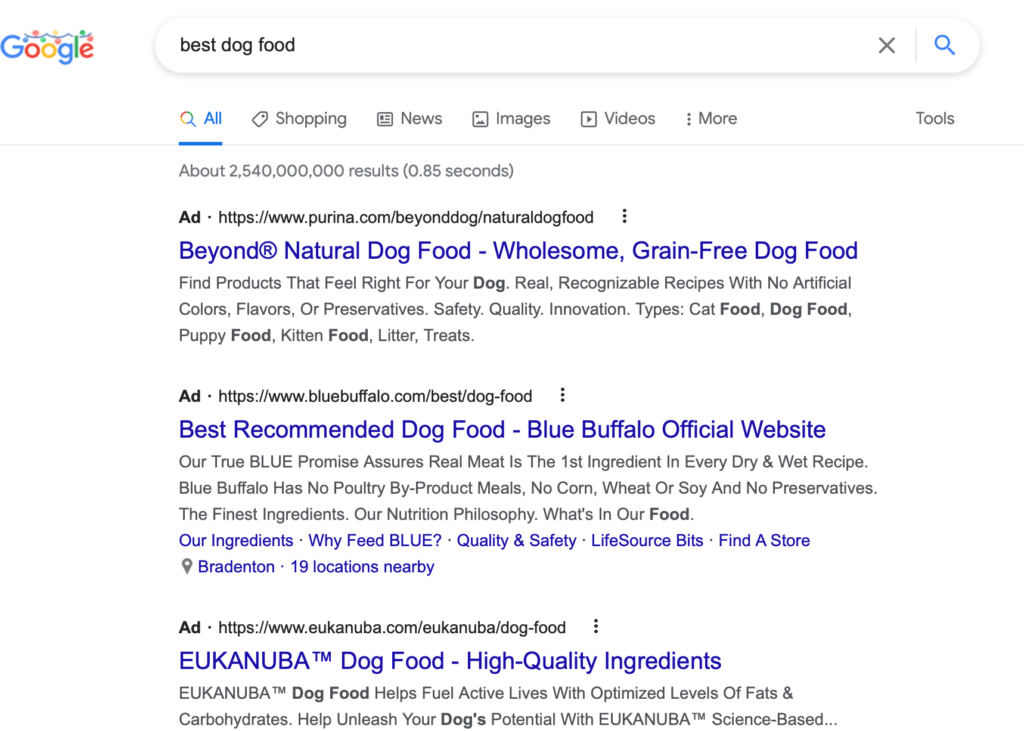Switch to the News results tab
Viewport: 1024px width, 731px height.
pyautogui.click(x=409, y=119)
